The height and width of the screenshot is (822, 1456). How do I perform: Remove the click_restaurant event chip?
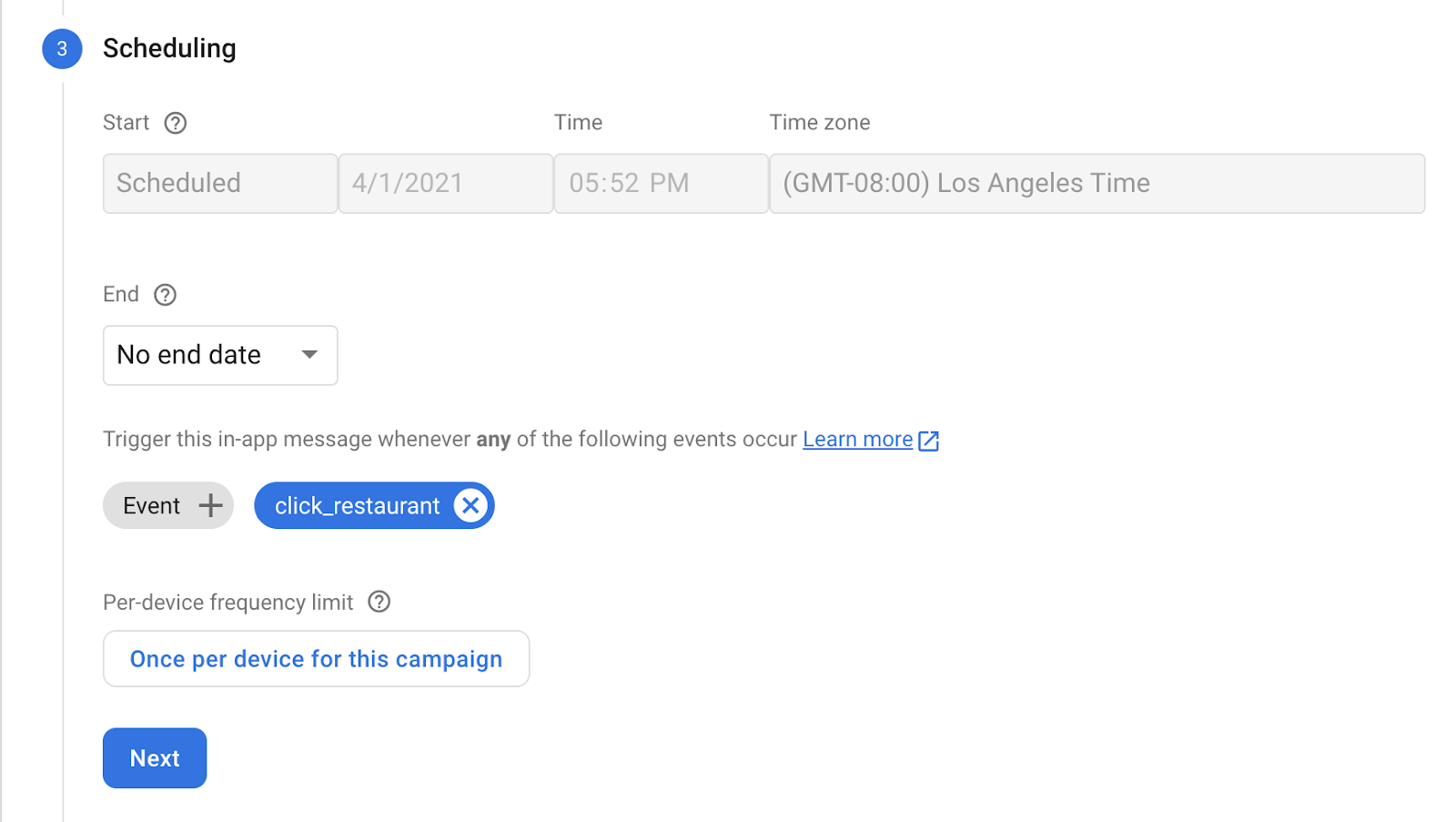pos(470,506)
